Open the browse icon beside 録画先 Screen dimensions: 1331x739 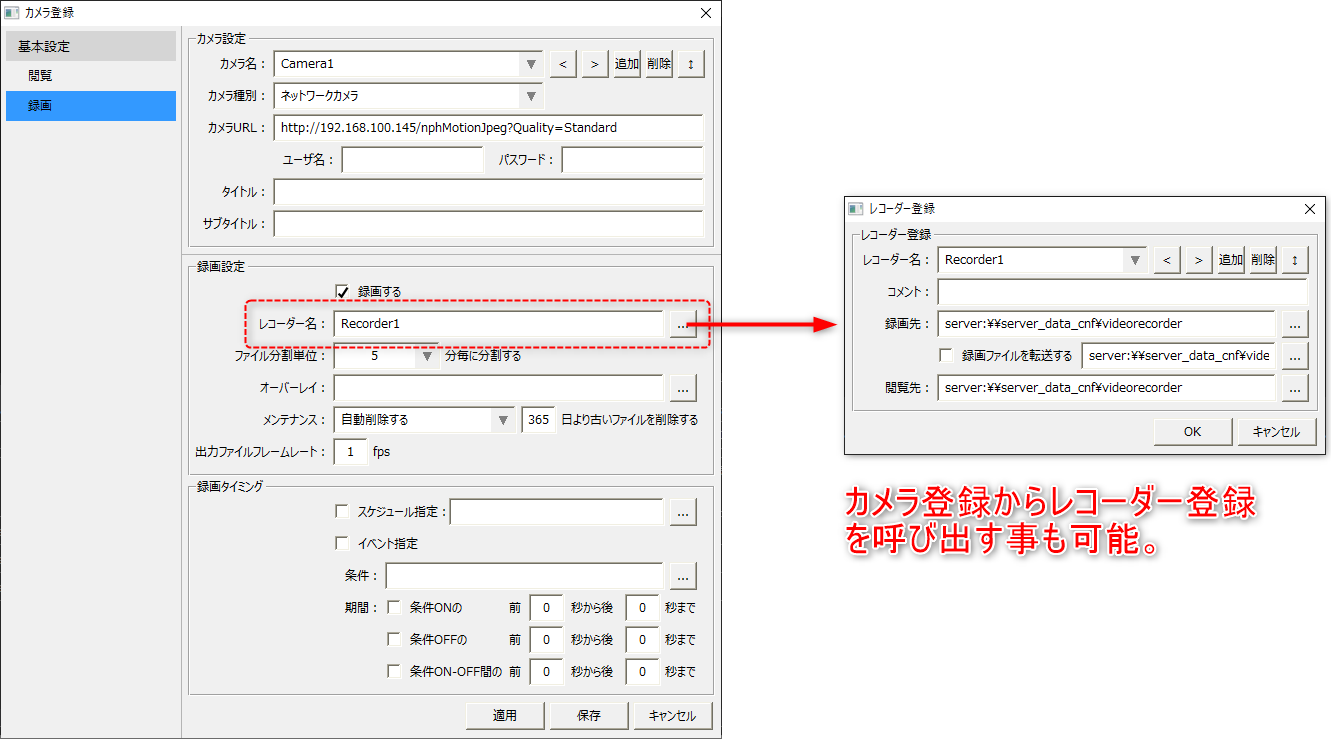(1296, 323)
